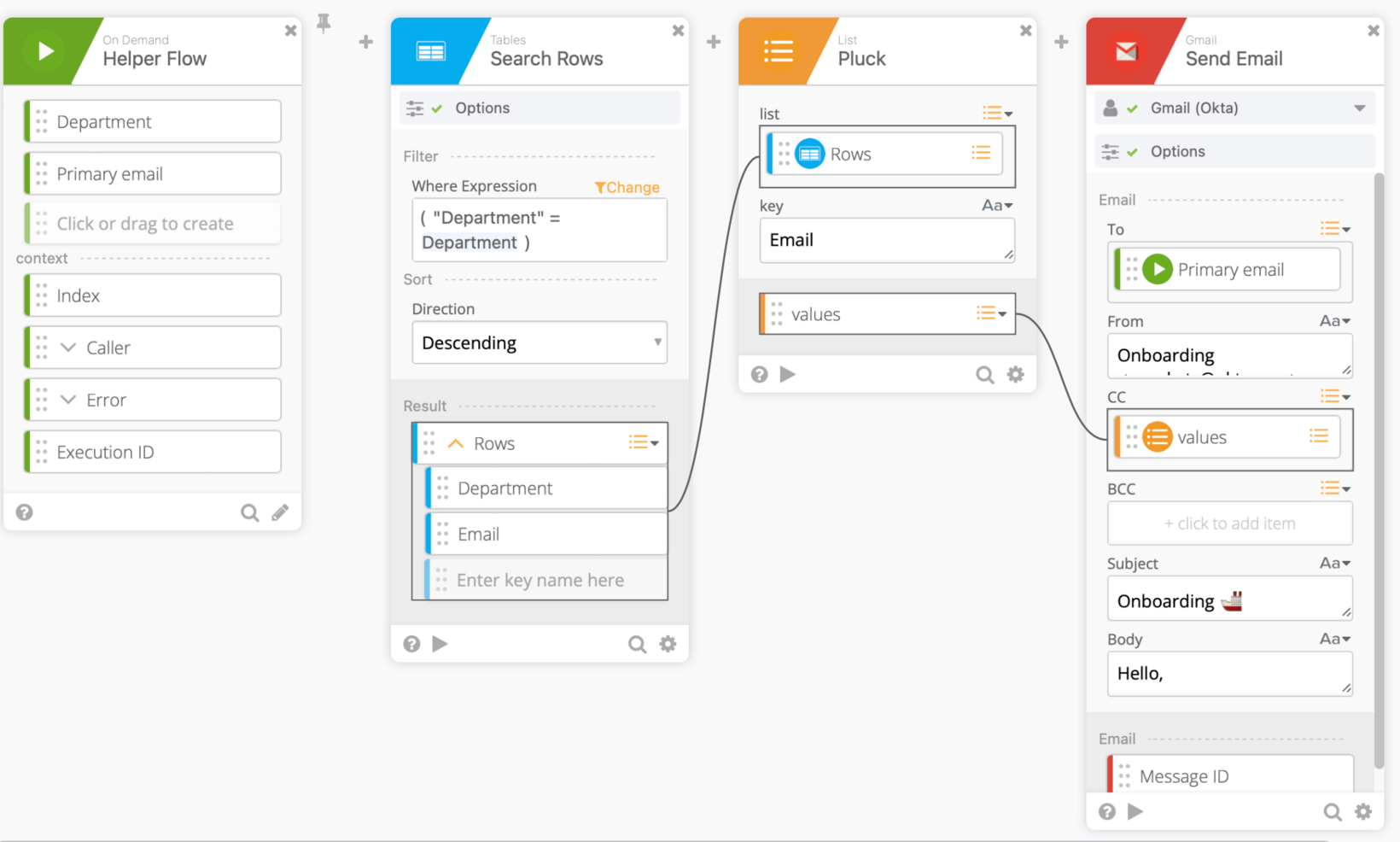This screenshot has height=842, width=1400.
Task: Open the Gmail (Okta) connection dropdown
Action: [x=1359, y=108]
